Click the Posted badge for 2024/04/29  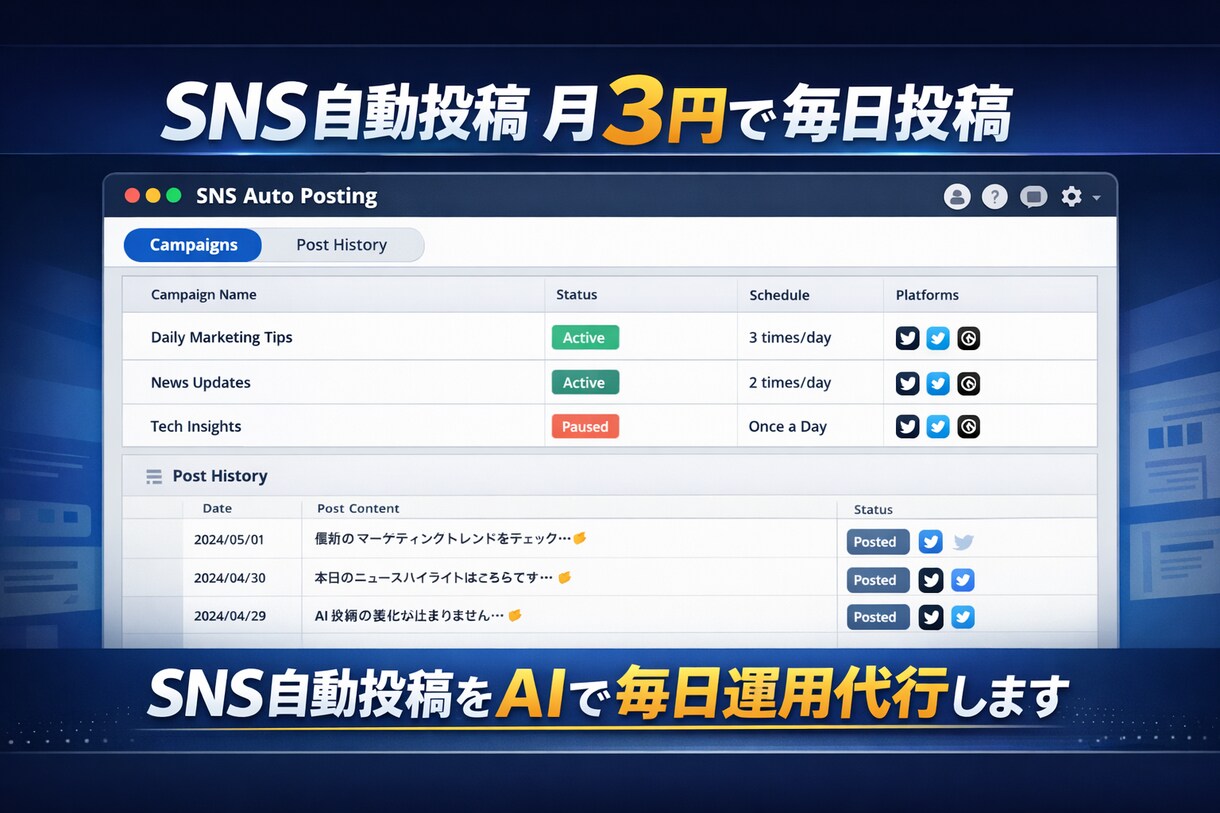pyautogui.click(x=877, y=617)
